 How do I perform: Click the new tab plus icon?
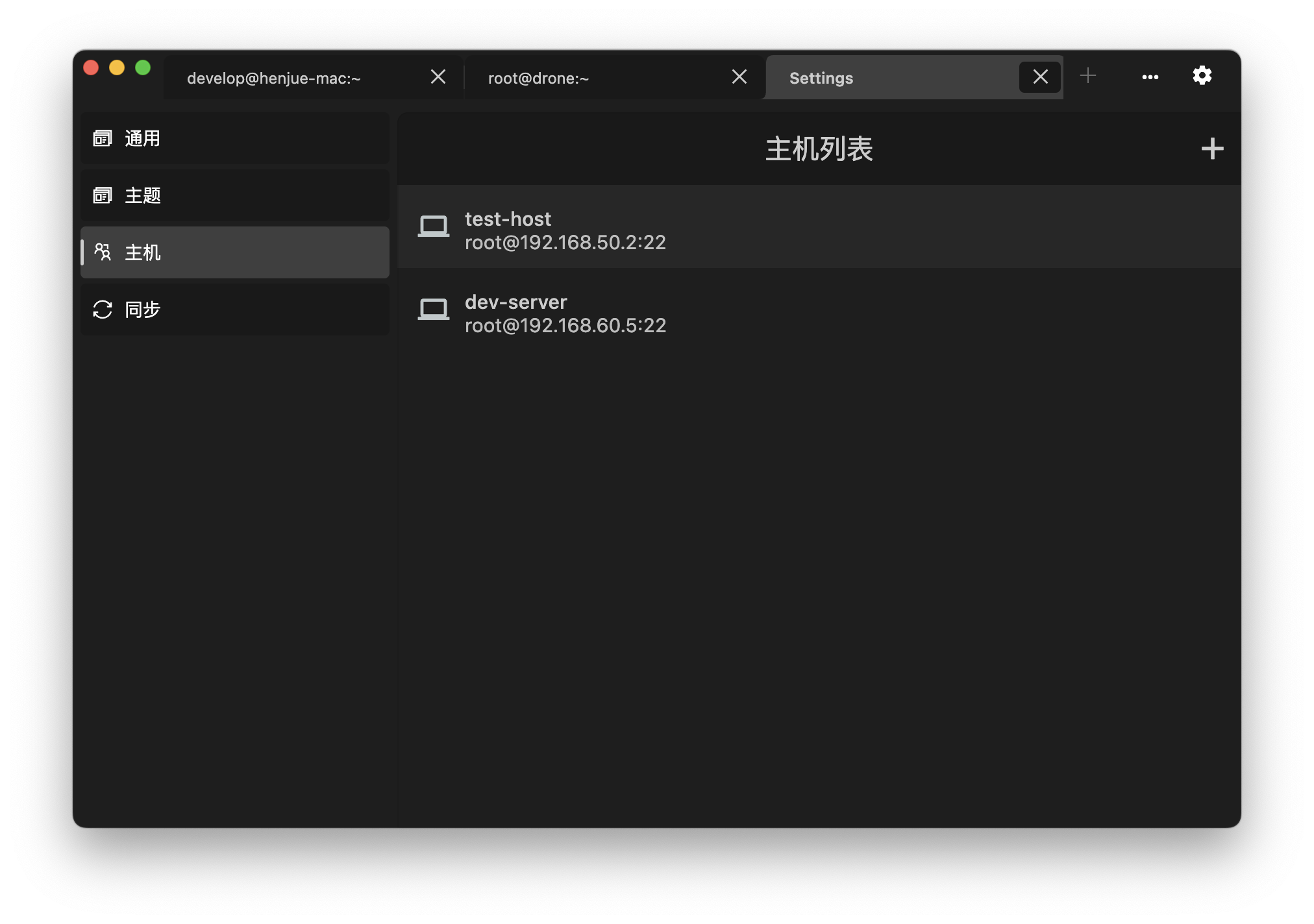pos(1088,76)
